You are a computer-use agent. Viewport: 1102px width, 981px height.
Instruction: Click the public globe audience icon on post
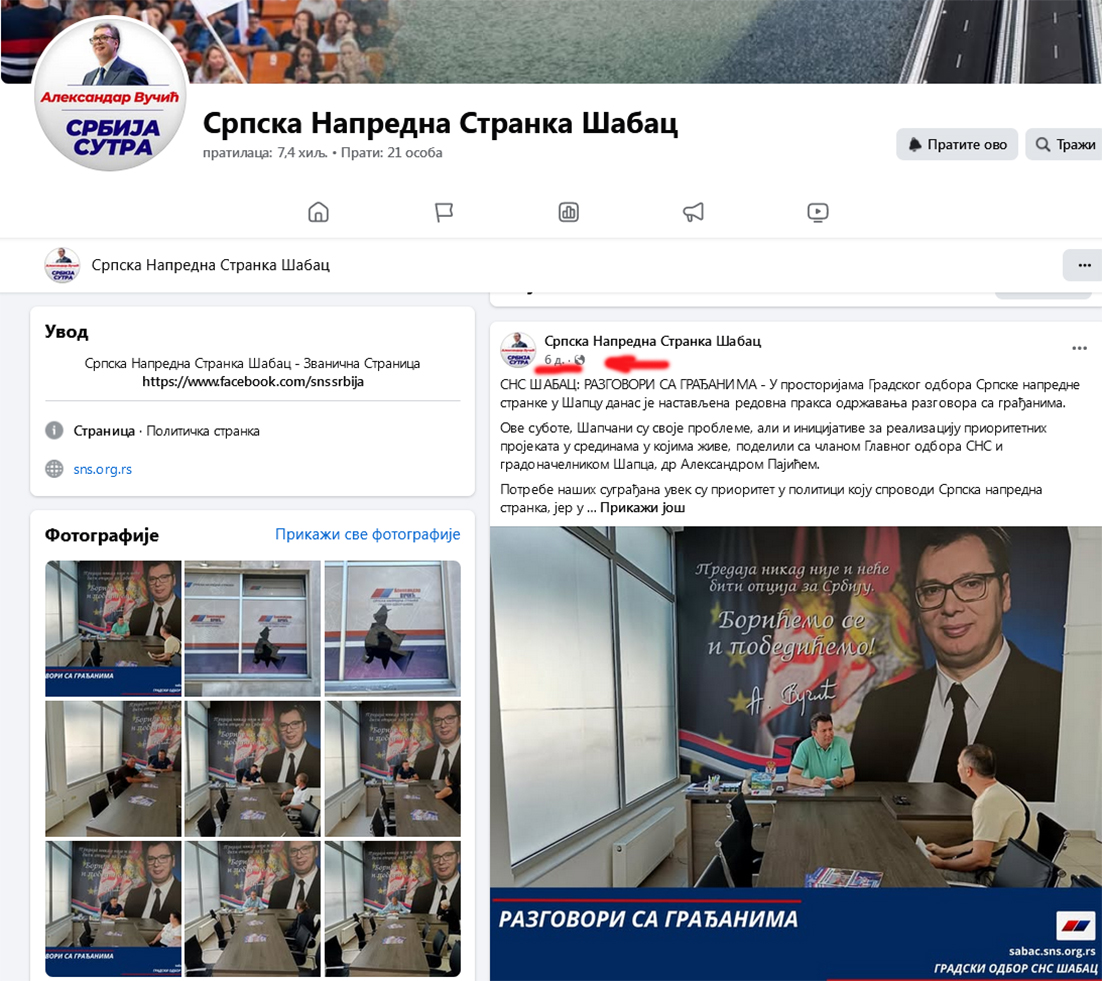click(580, 360)
